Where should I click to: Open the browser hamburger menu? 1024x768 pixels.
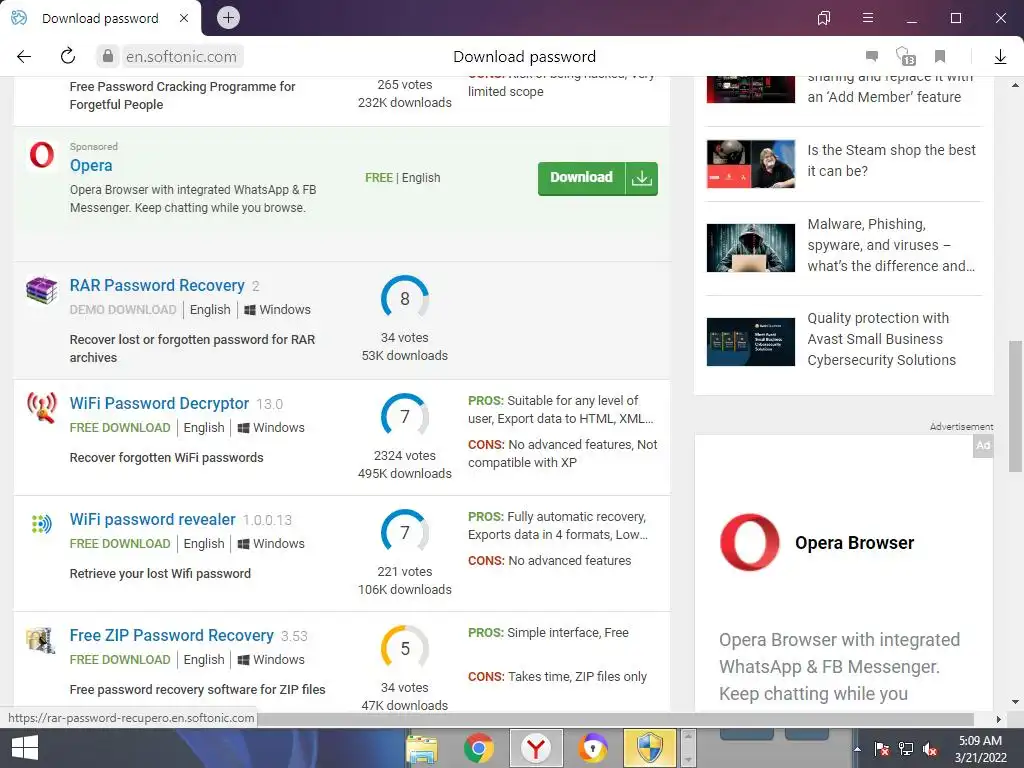point(868,18)
